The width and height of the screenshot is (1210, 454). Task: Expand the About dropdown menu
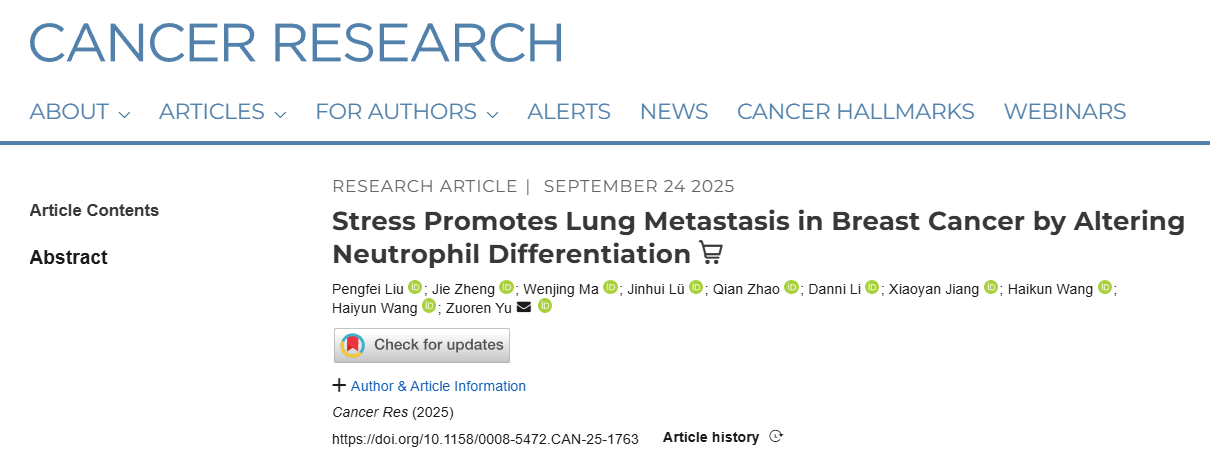pos(80,112)
